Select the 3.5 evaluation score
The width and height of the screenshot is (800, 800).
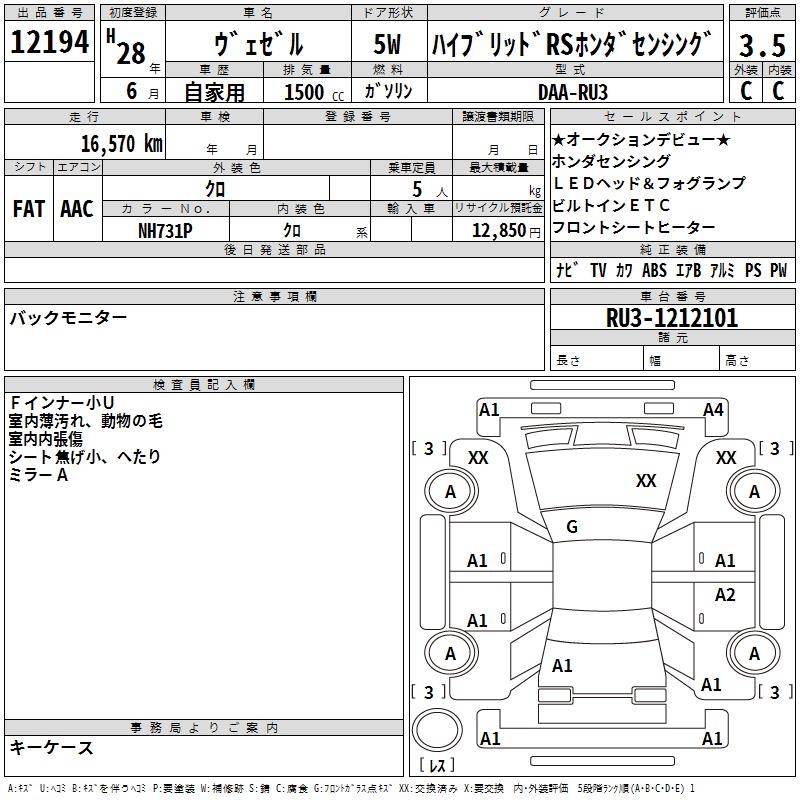click(762, 45)
